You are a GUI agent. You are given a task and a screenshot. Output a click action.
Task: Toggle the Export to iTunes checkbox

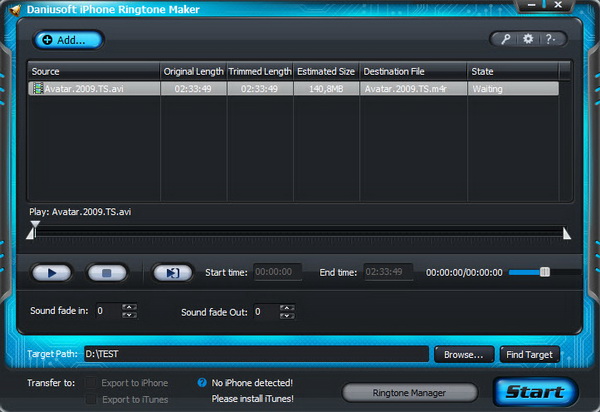[93, 400]
